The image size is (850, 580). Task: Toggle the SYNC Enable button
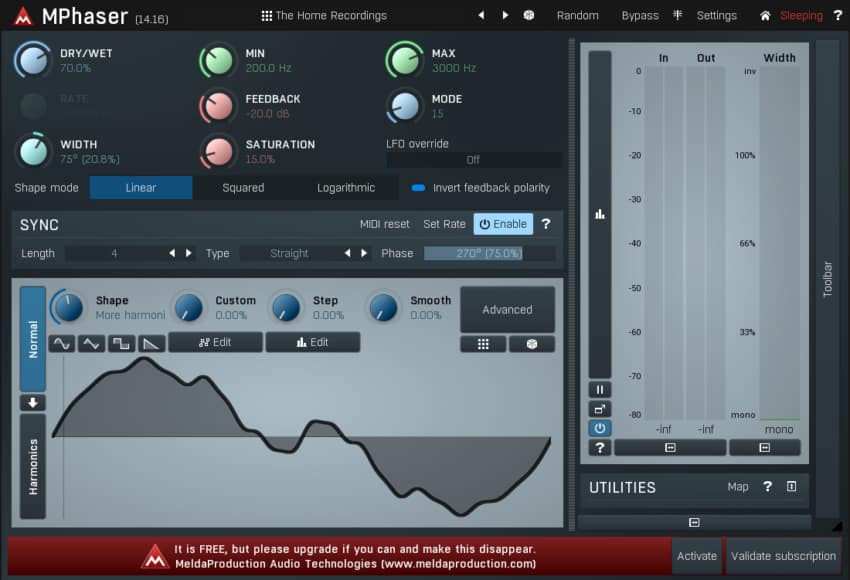pyautogui.click(x=503, y=224)
